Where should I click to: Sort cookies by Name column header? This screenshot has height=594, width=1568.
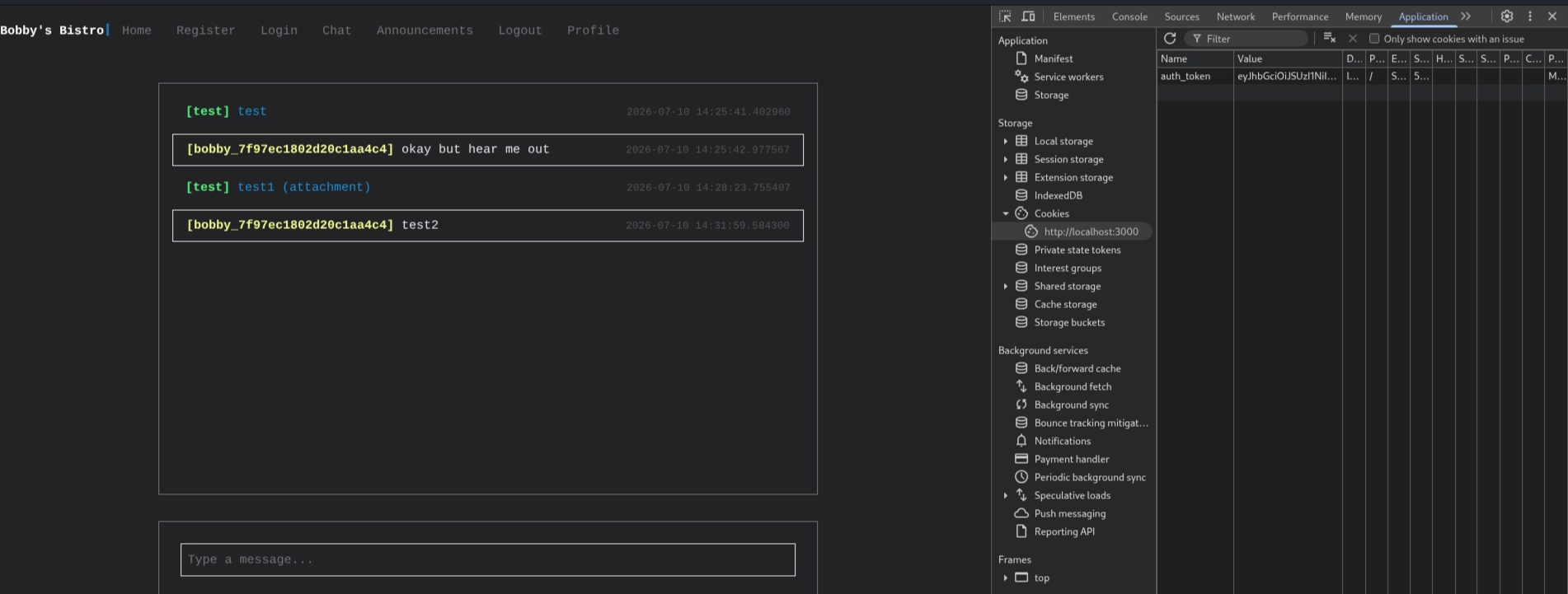click(x=1195, y=58)
